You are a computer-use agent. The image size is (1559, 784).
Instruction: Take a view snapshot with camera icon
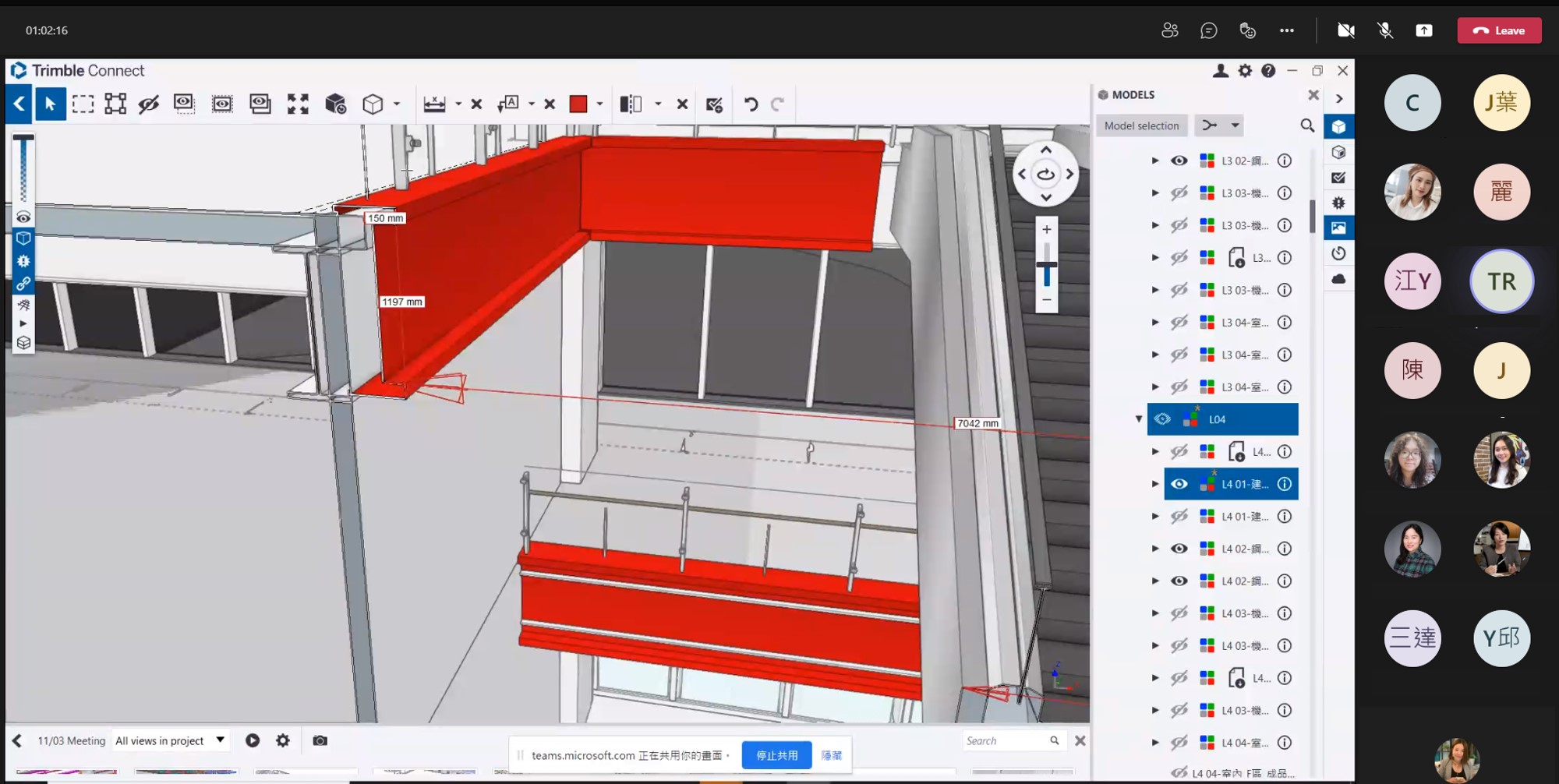coord(320,740)
